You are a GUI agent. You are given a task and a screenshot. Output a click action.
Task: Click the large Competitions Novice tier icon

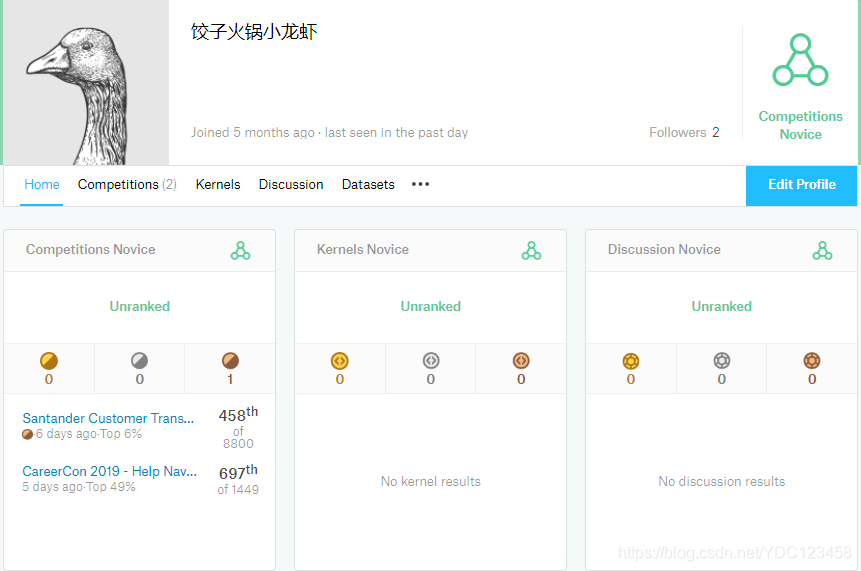click(x=800, y=60)
